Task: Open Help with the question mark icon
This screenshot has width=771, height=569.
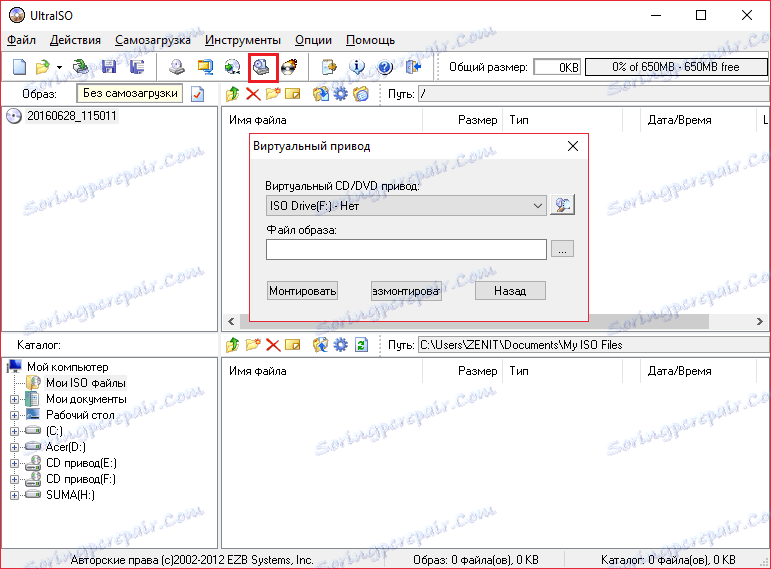Action: (x=385, y=67)
